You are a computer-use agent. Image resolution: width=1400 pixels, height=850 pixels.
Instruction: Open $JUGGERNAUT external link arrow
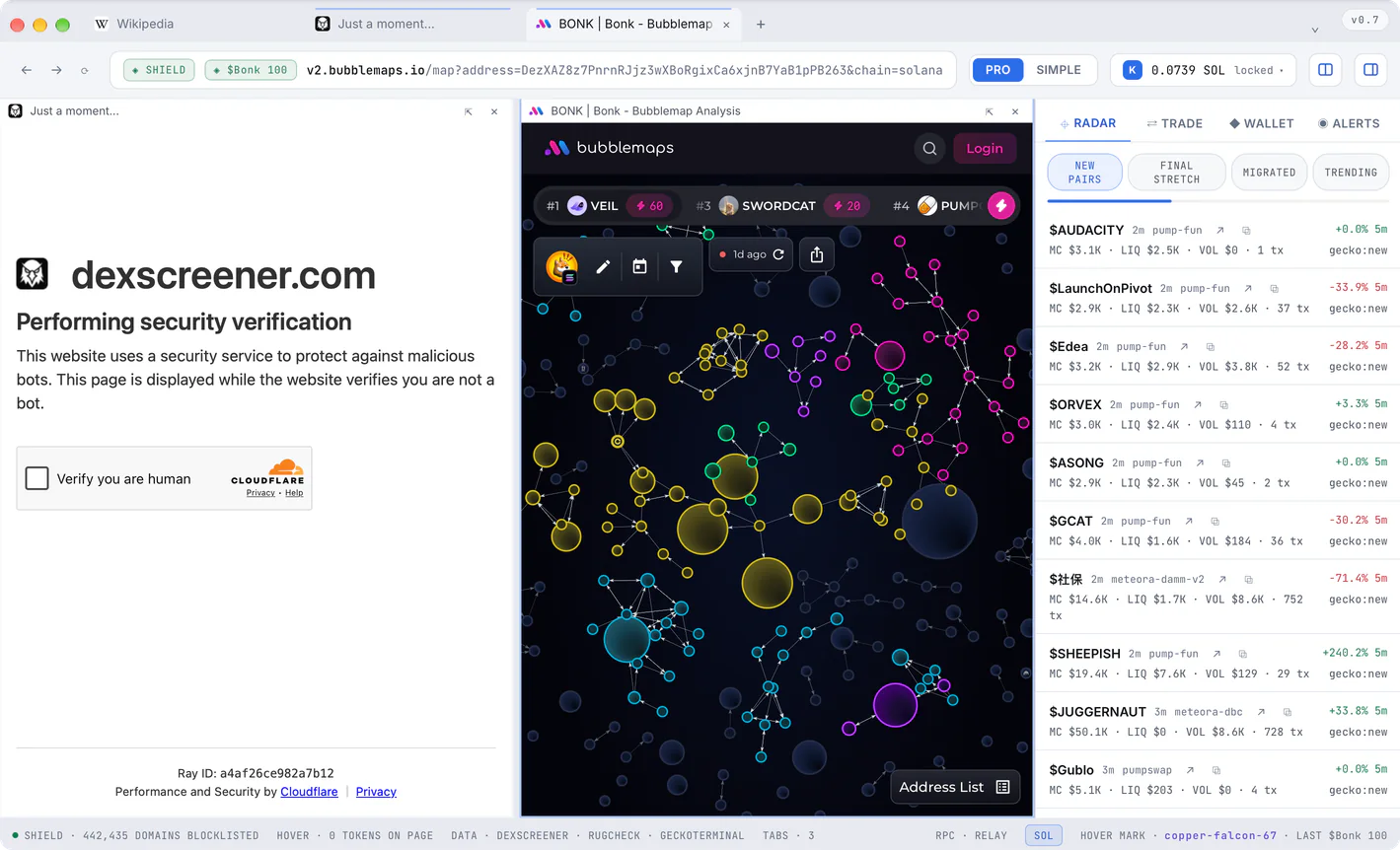(x=1261, y=712)
